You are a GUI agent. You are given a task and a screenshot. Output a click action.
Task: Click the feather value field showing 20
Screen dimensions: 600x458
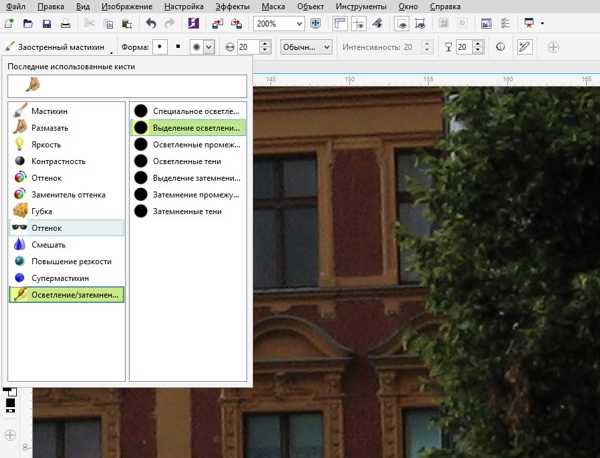[464, 47]
